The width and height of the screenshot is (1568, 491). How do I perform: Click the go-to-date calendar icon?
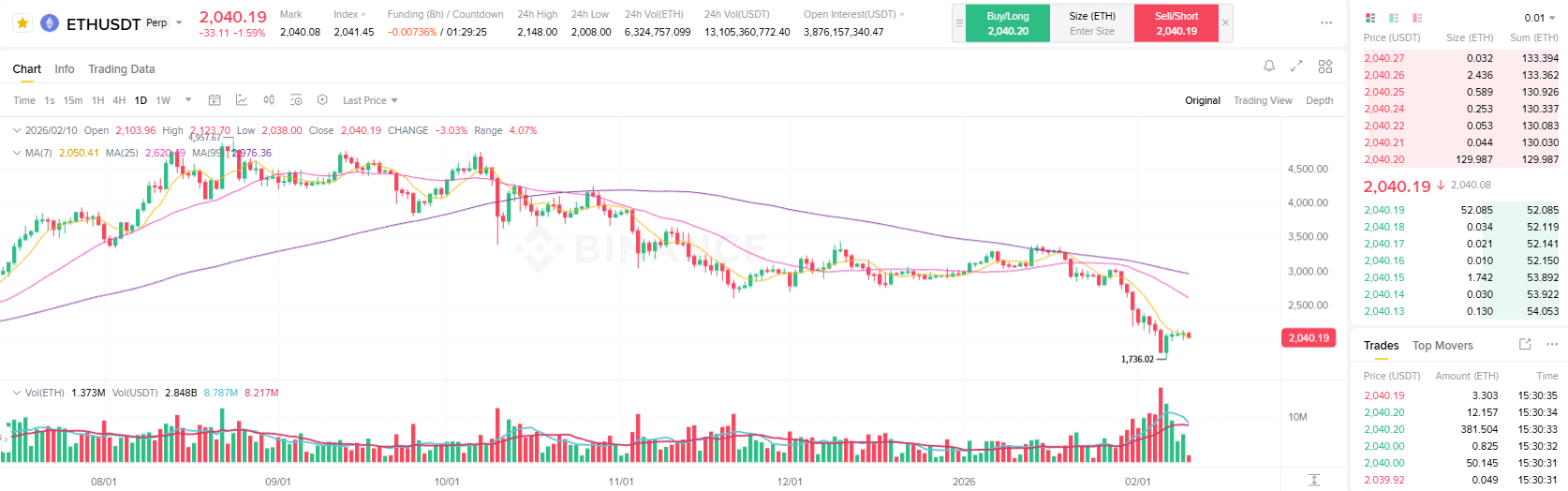[214, 100]
